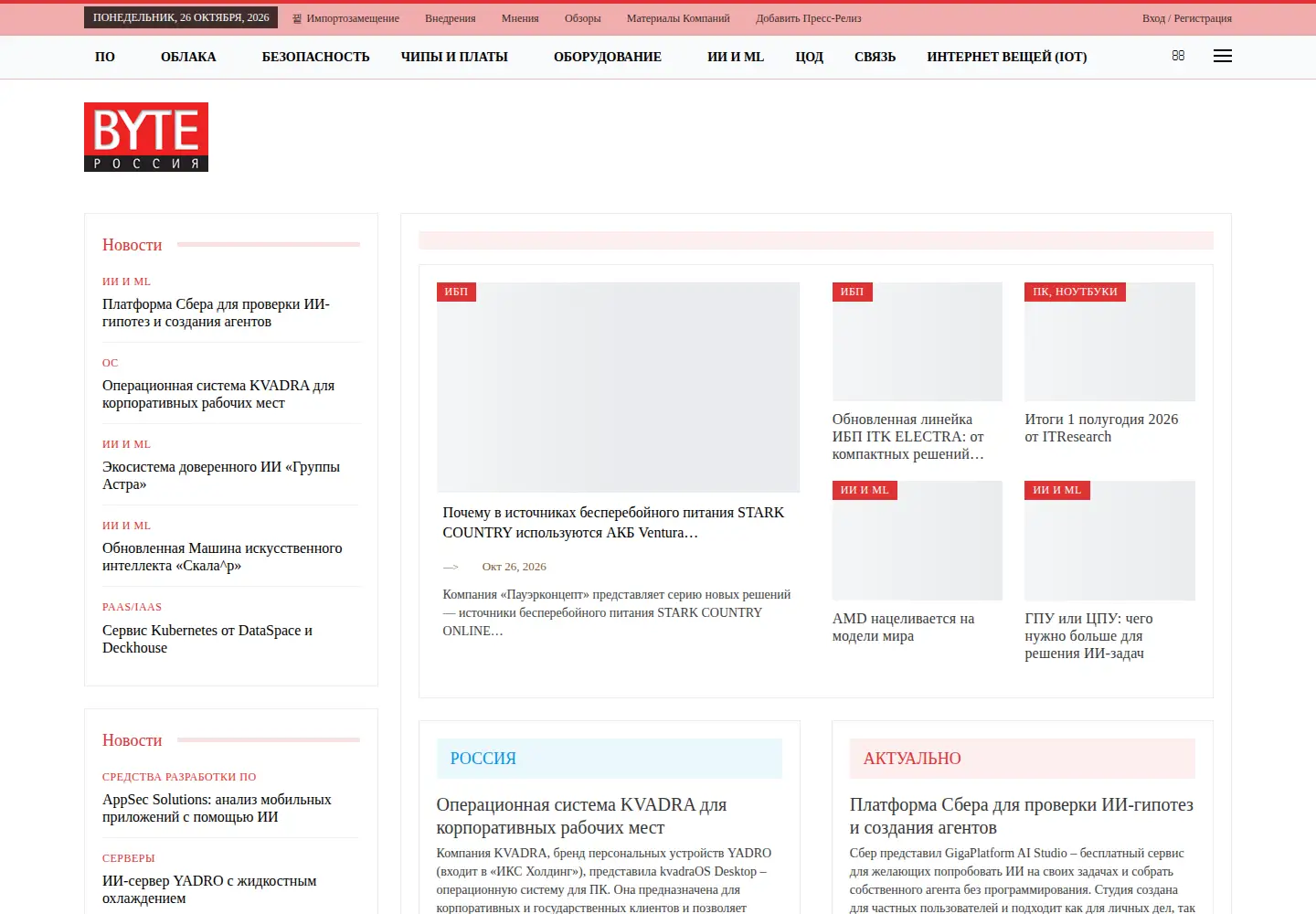Image resolution: width=1316 pixels, height=914 pixels.
Task: Go to ЦОД section
Action: tap(809, 57)
